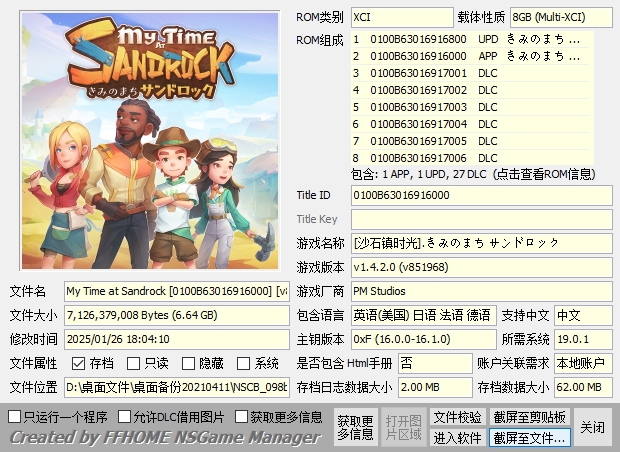
Task: Tick the 获取更多信息 checkbox
Action: click(241, 416)
